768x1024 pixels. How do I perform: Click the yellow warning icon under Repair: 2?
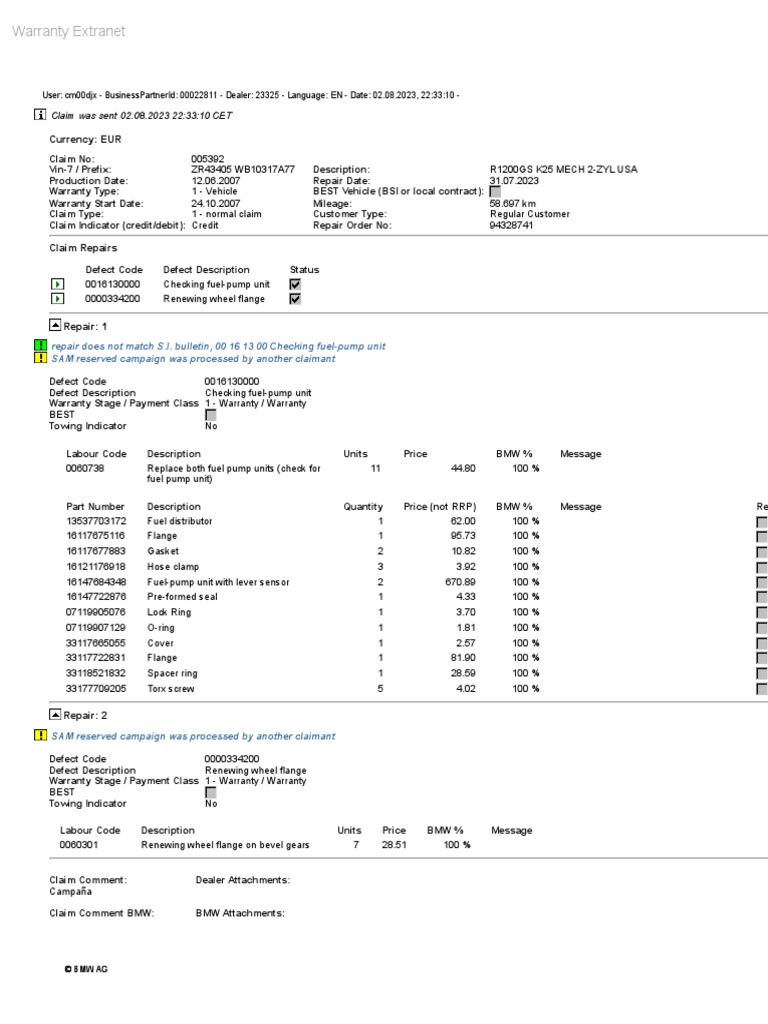click(x=40, y=735)
